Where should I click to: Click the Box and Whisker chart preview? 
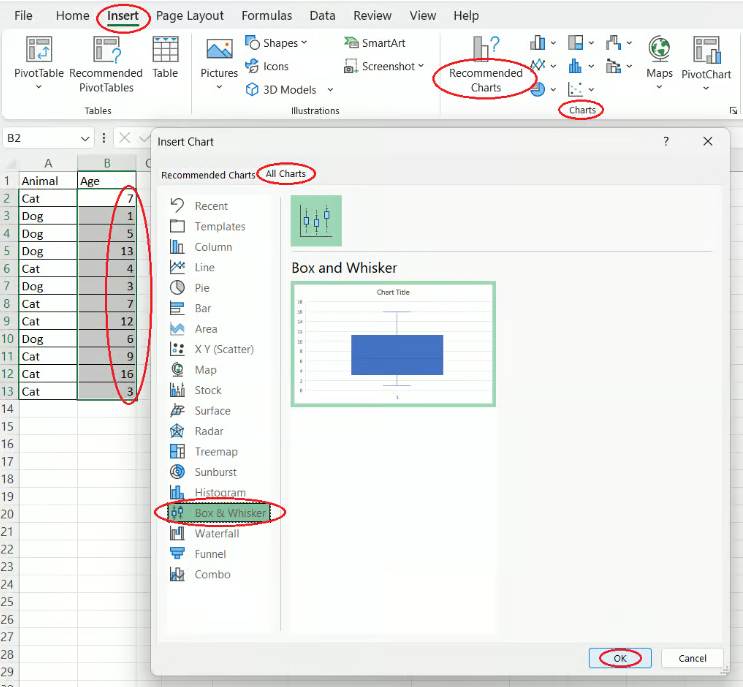tap(393, 344)
